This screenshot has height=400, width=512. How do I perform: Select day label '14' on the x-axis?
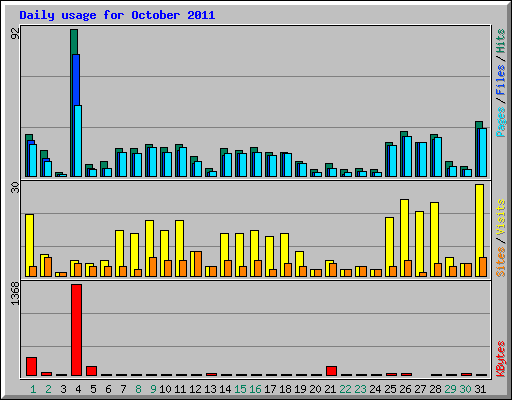225,389
